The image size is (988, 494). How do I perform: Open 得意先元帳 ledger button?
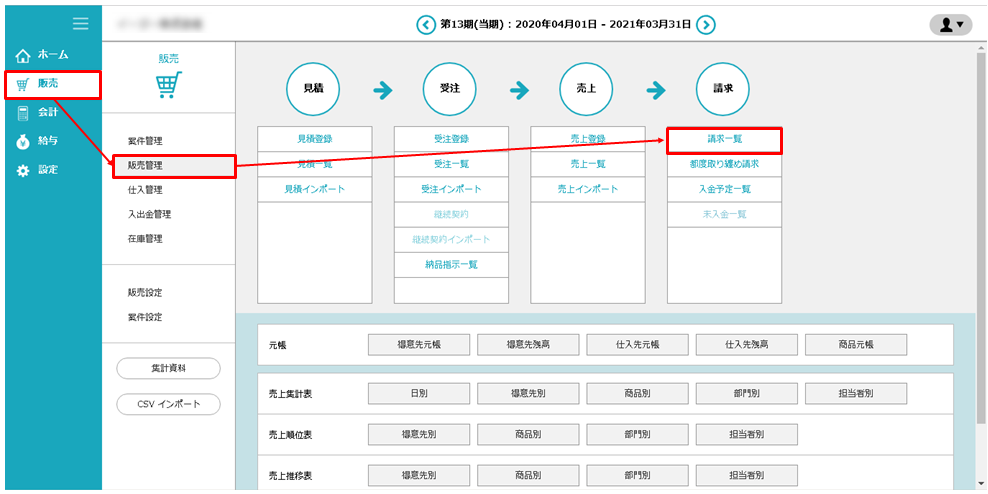click(419, 345)
